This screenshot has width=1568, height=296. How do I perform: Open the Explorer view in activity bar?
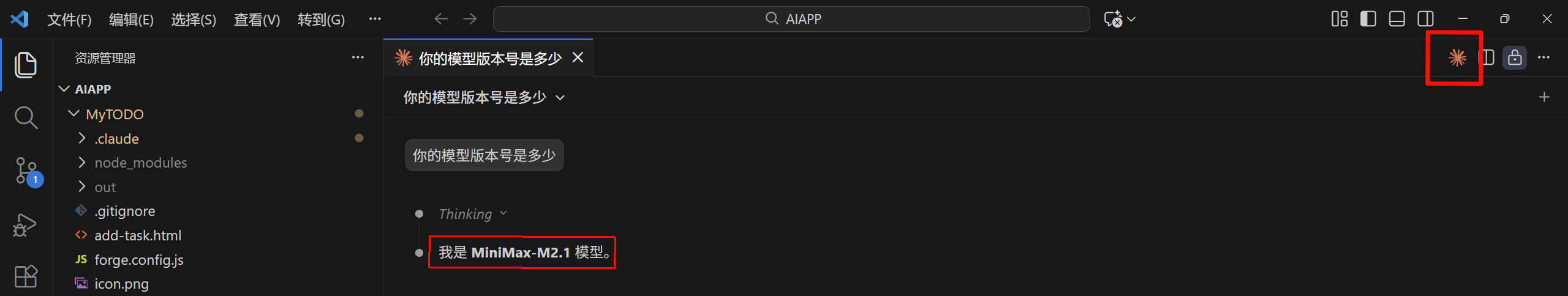pyautogui.click(x=26, y=65)
